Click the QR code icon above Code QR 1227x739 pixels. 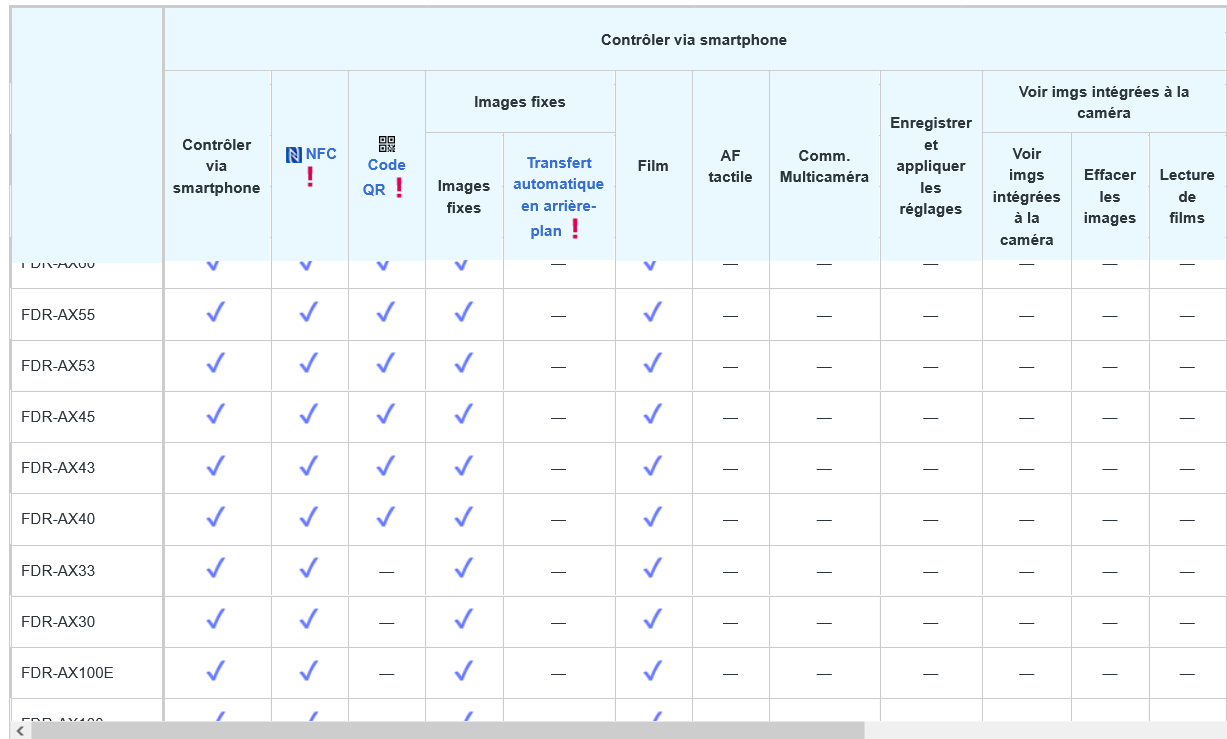tap(386, 144)
